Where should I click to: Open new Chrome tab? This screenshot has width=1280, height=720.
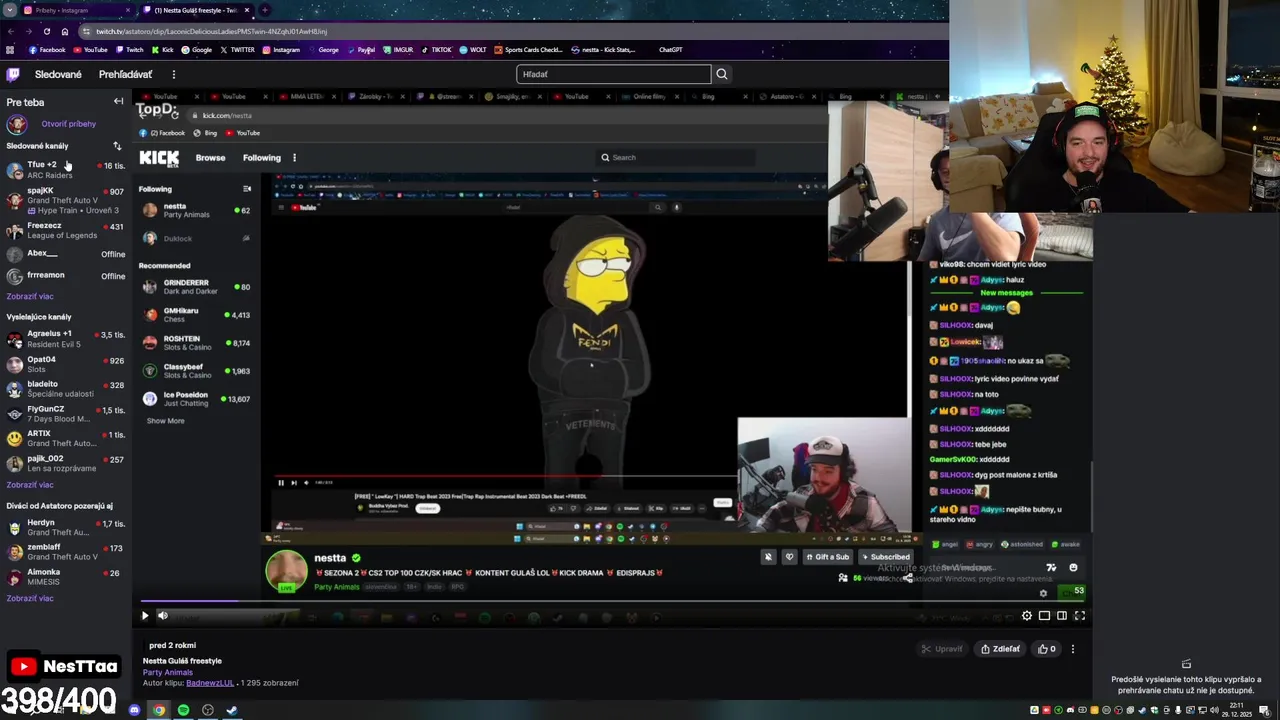264,10
